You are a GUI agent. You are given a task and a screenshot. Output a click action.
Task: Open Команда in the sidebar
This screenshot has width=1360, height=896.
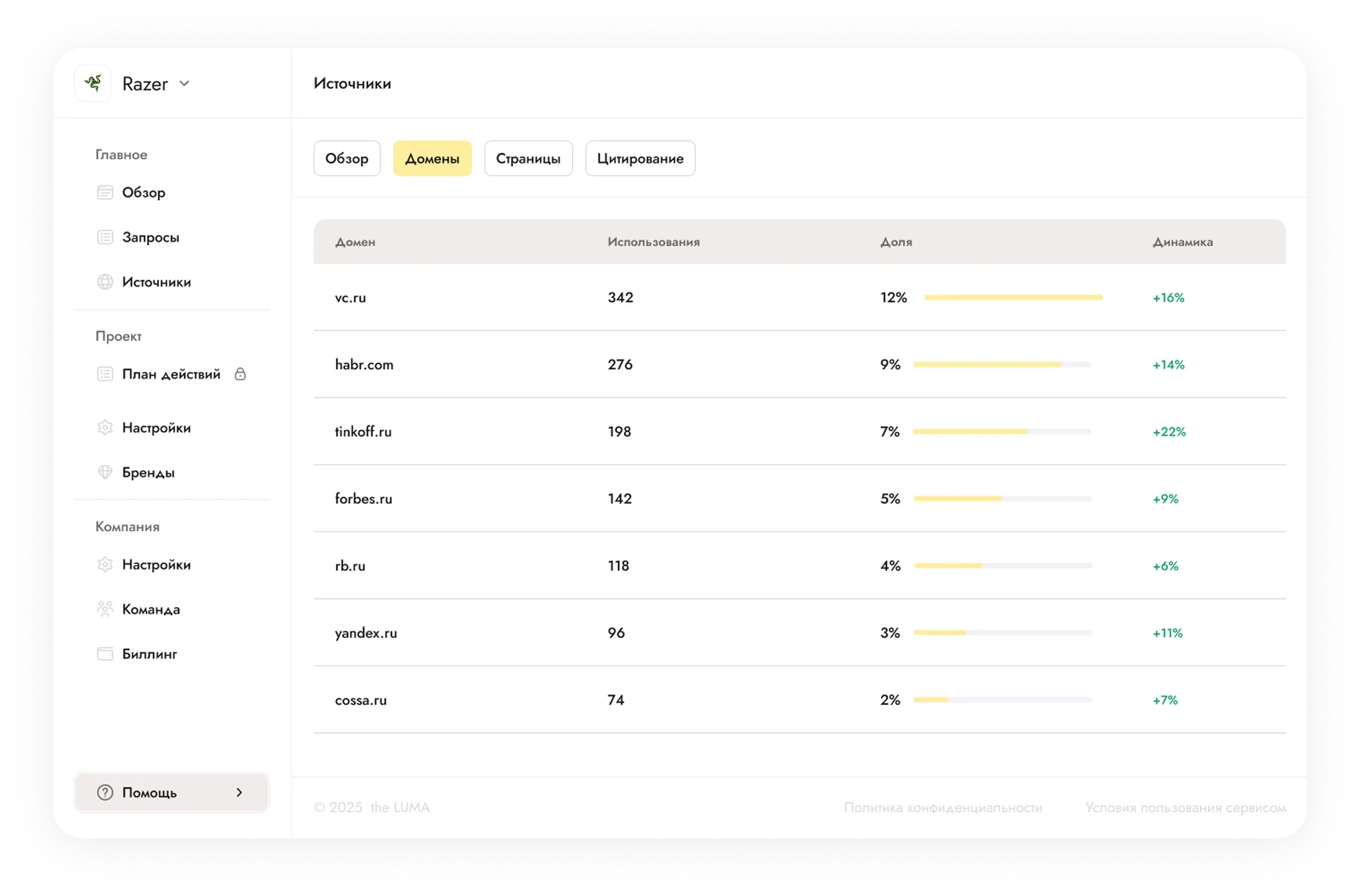point(151,609)
